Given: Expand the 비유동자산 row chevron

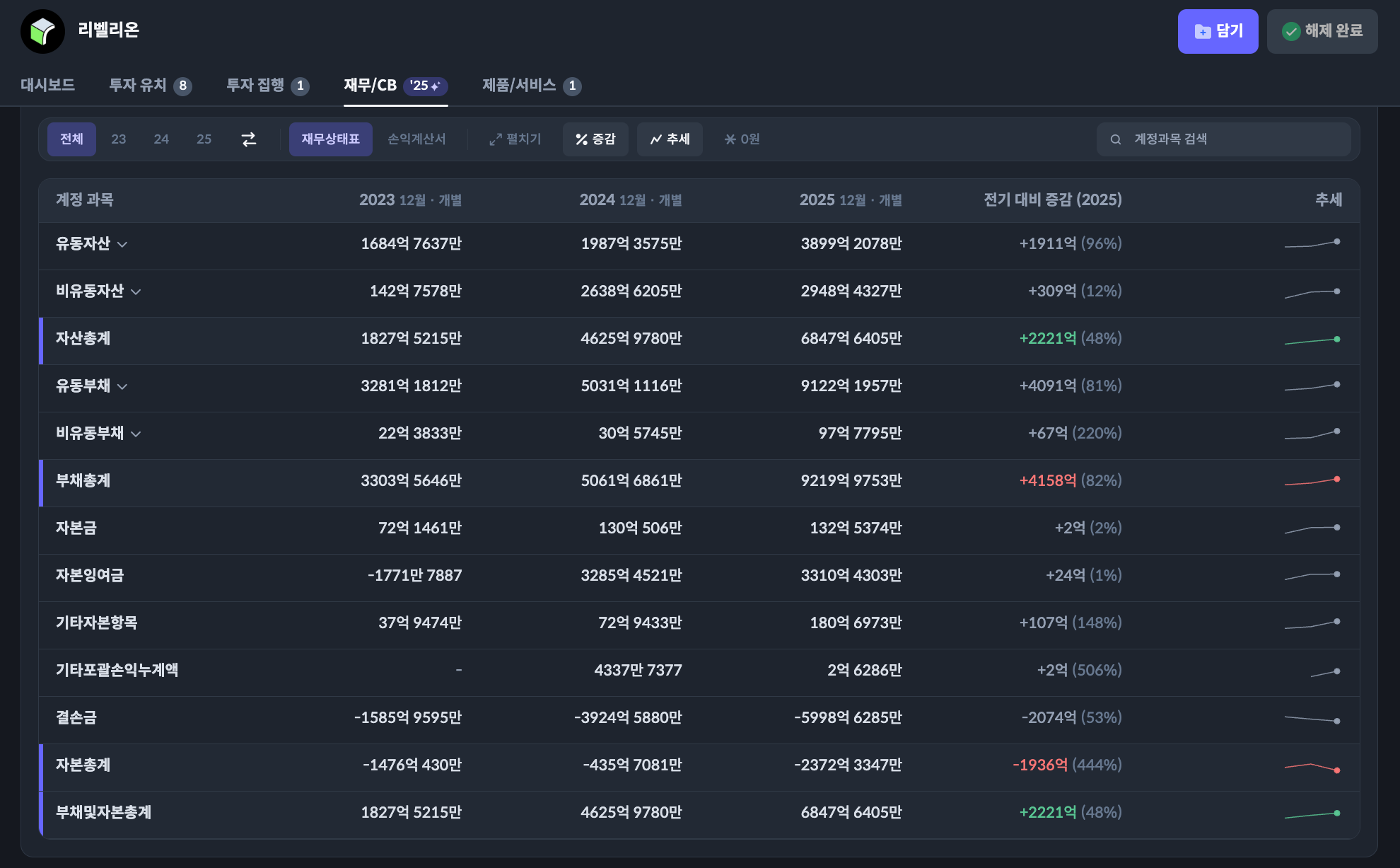Looking at the screenshot, I should pyautogui.click(x=136, y=292).
